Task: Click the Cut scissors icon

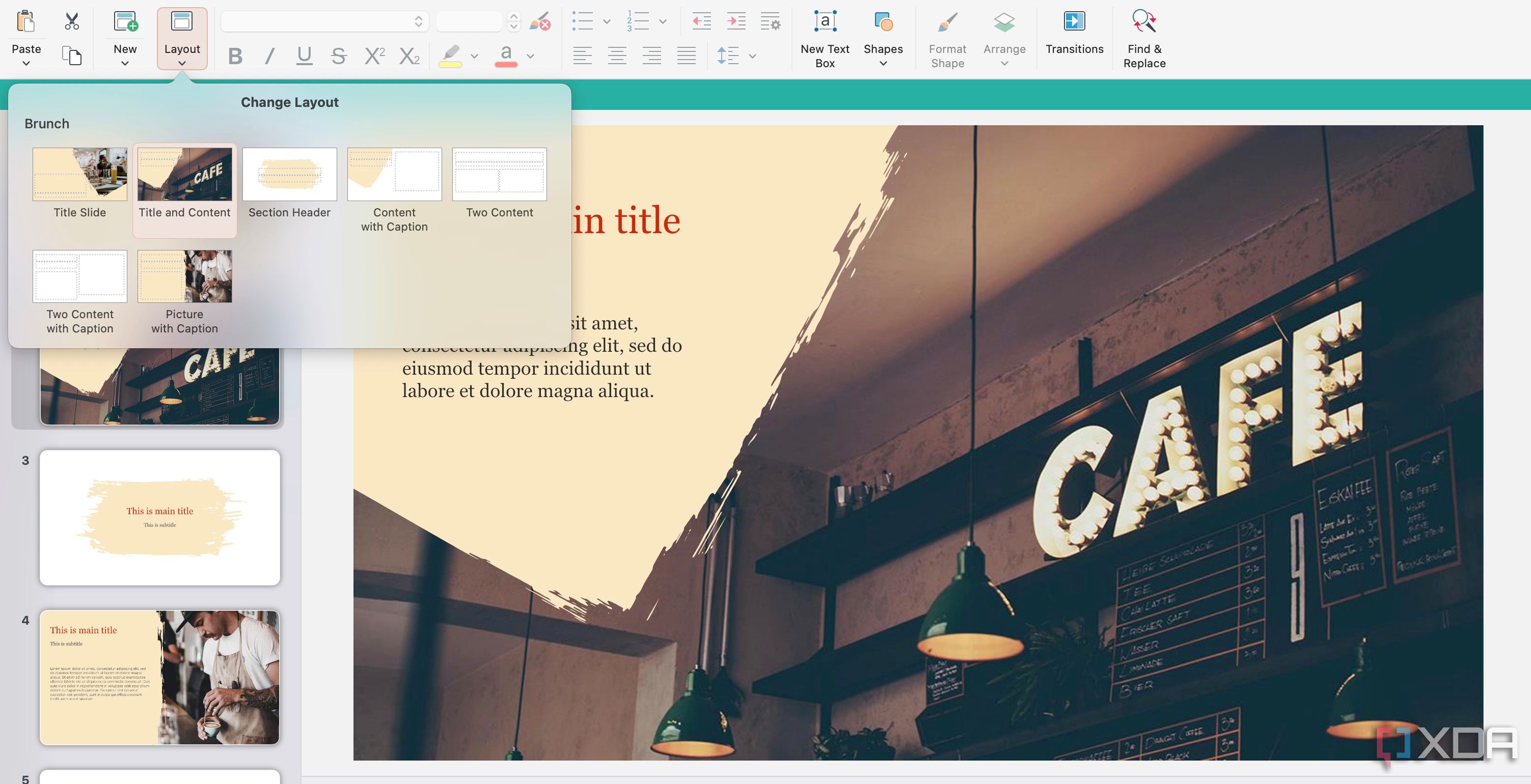Action: coord(72,22)
